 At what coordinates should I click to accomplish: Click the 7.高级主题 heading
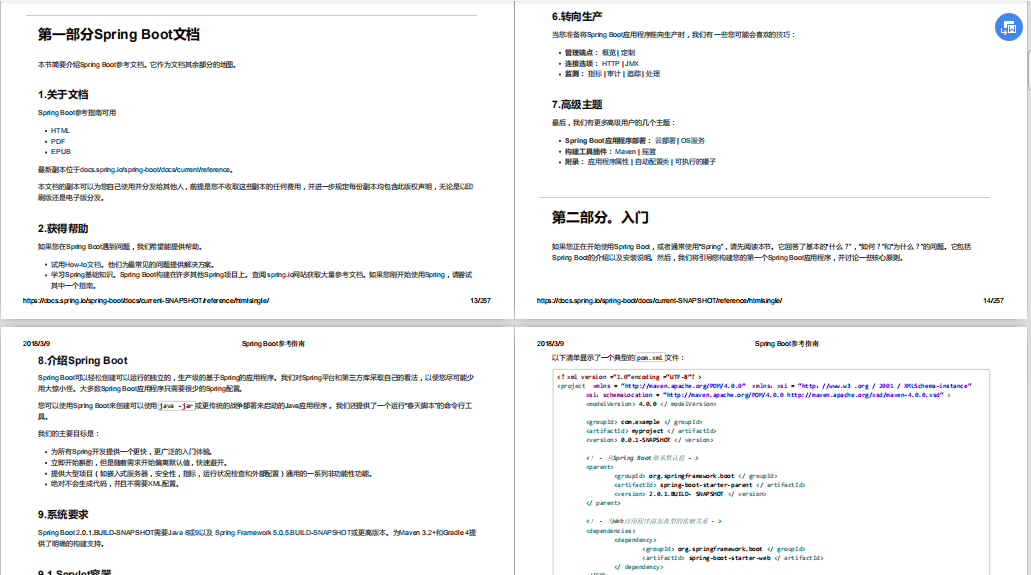click(x=577, y=105)
